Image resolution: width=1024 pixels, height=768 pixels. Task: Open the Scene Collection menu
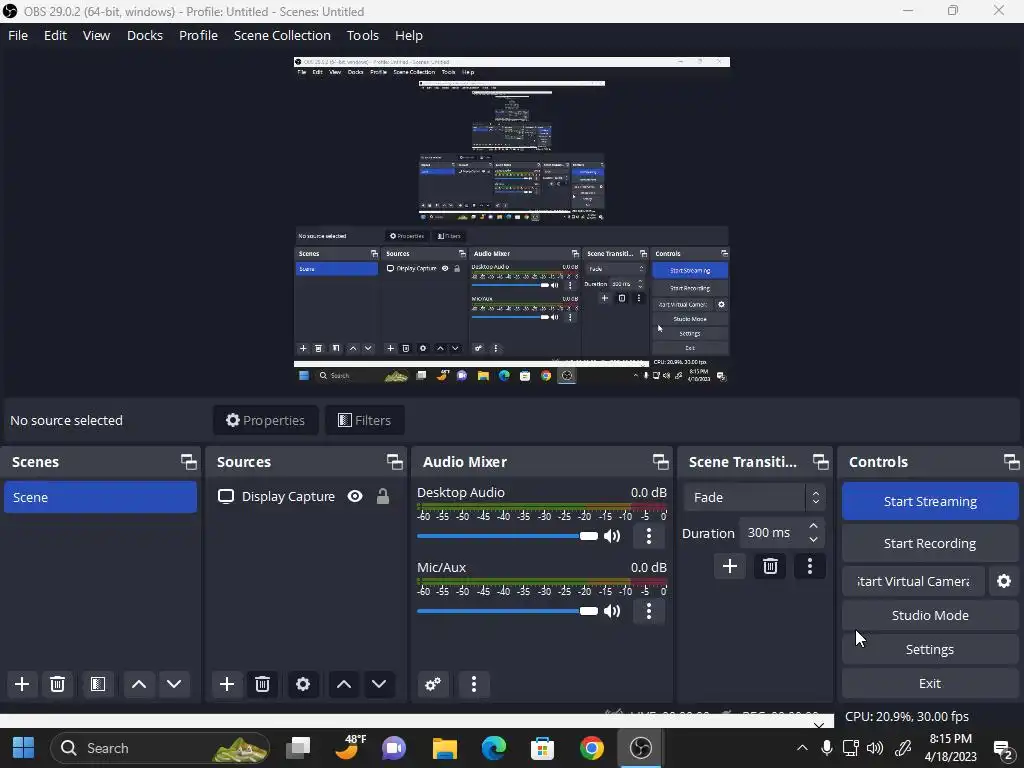282,35
